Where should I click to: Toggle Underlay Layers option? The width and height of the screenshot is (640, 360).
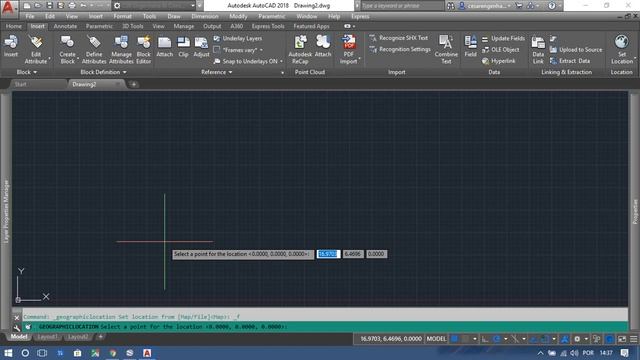click(238, 38)
